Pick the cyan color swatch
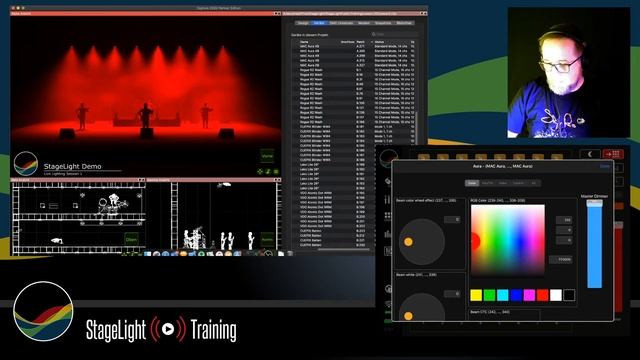The width and height of the screenshot is (640, 360). pos(502,295)
